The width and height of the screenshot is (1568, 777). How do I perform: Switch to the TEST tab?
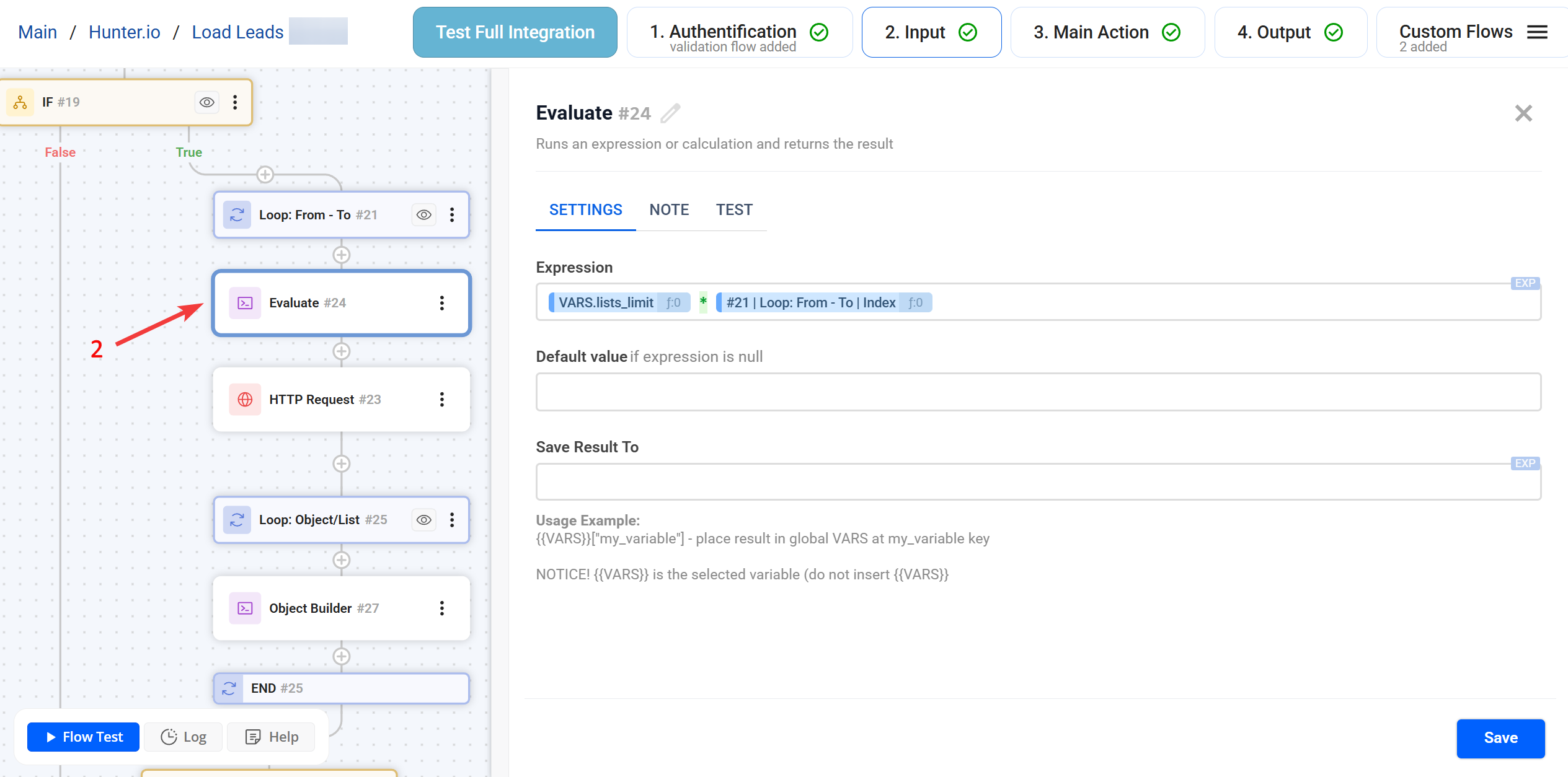click(x=734, y=209)
